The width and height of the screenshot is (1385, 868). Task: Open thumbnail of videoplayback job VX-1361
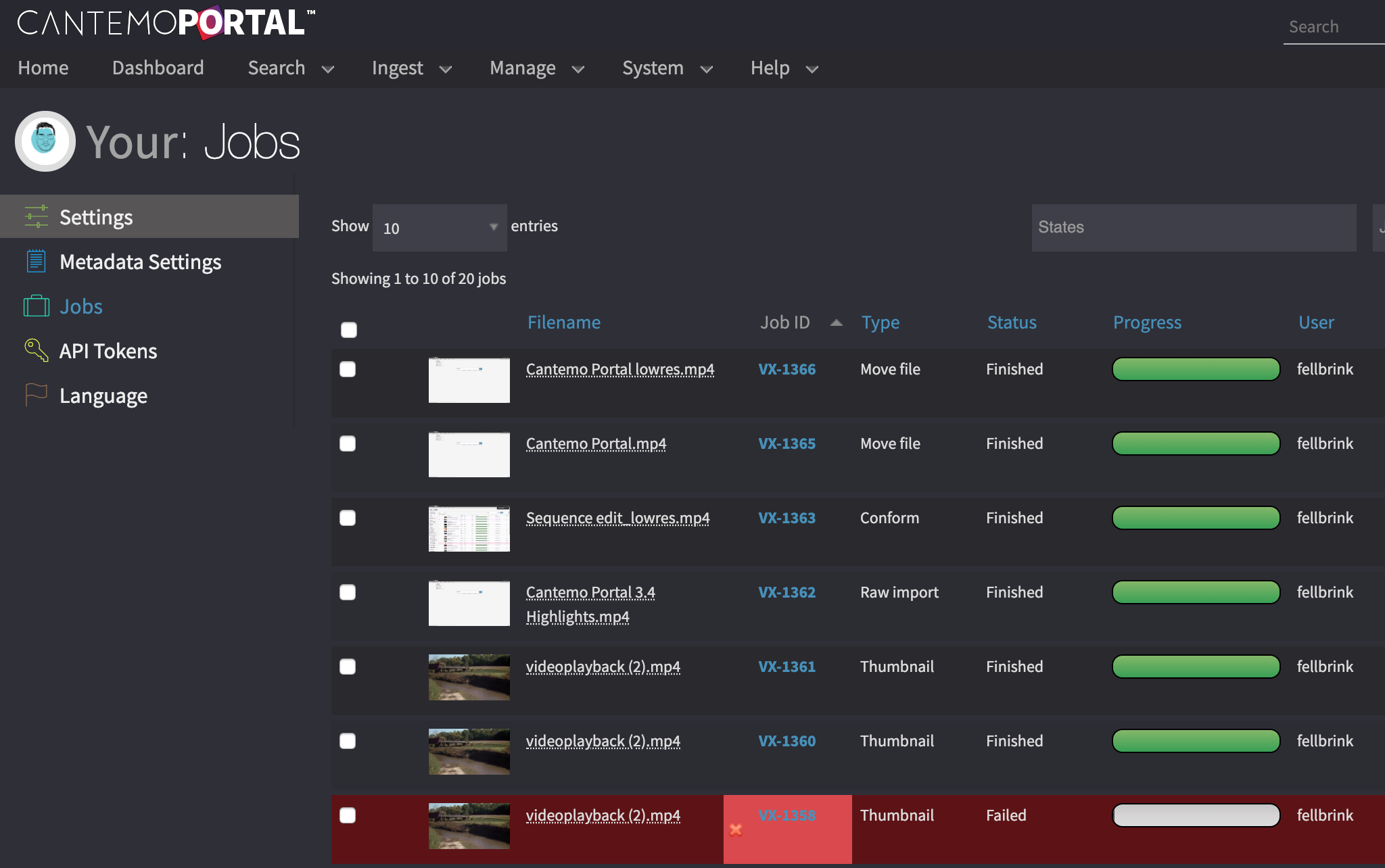[469, 677]
